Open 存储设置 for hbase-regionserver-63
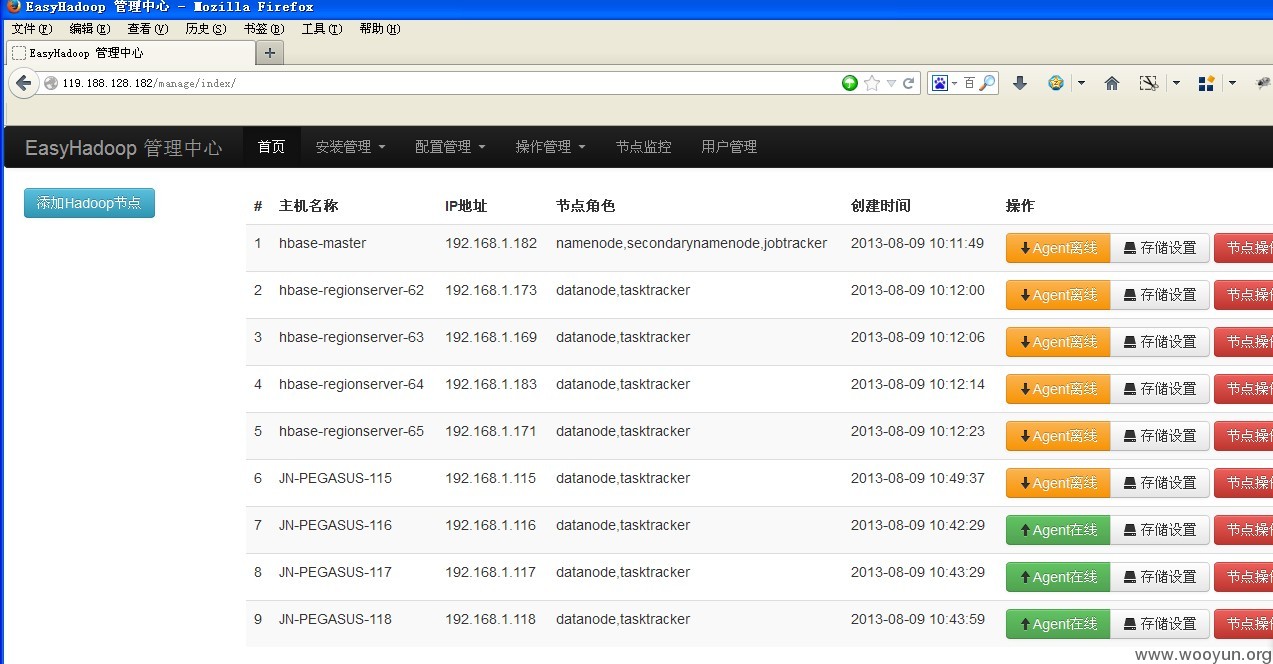Viewport: 1273px width, 664px height. [x=1160, y=342]
